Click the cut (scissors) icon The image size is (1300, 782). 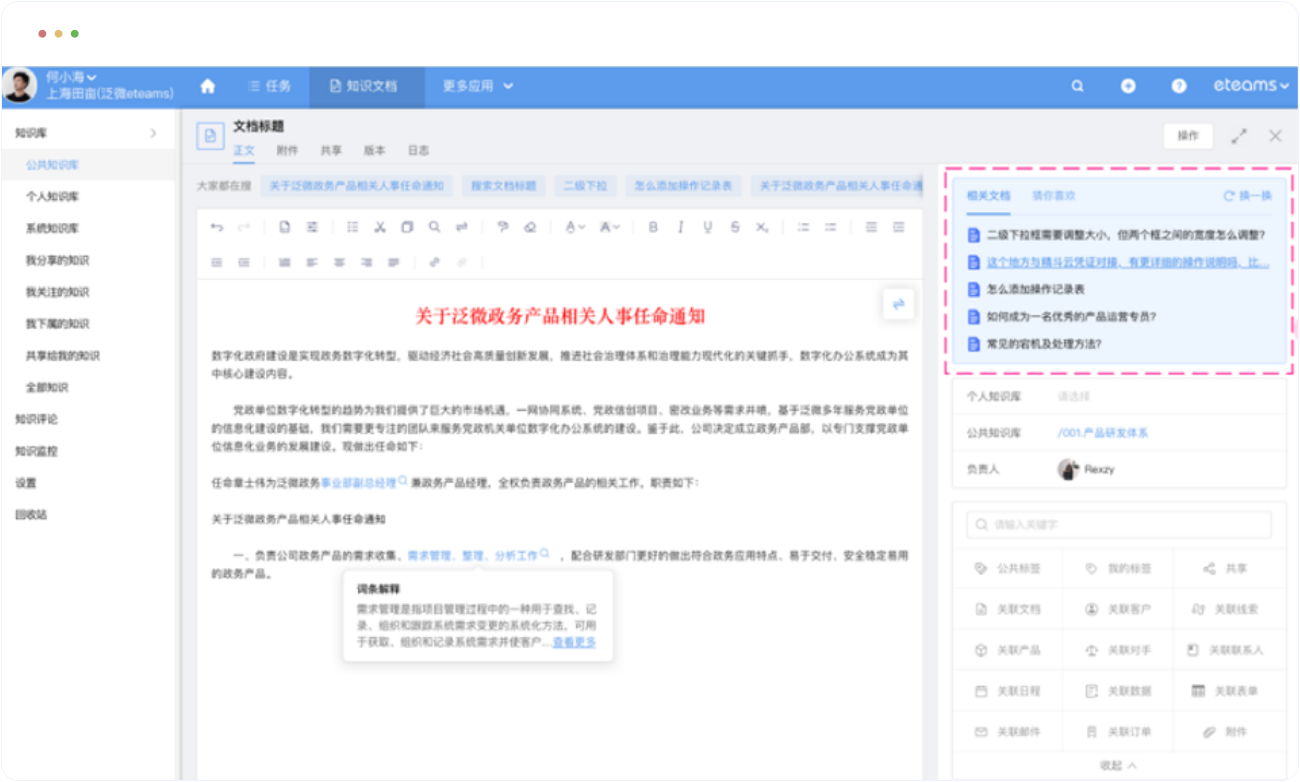click(380, 227)
